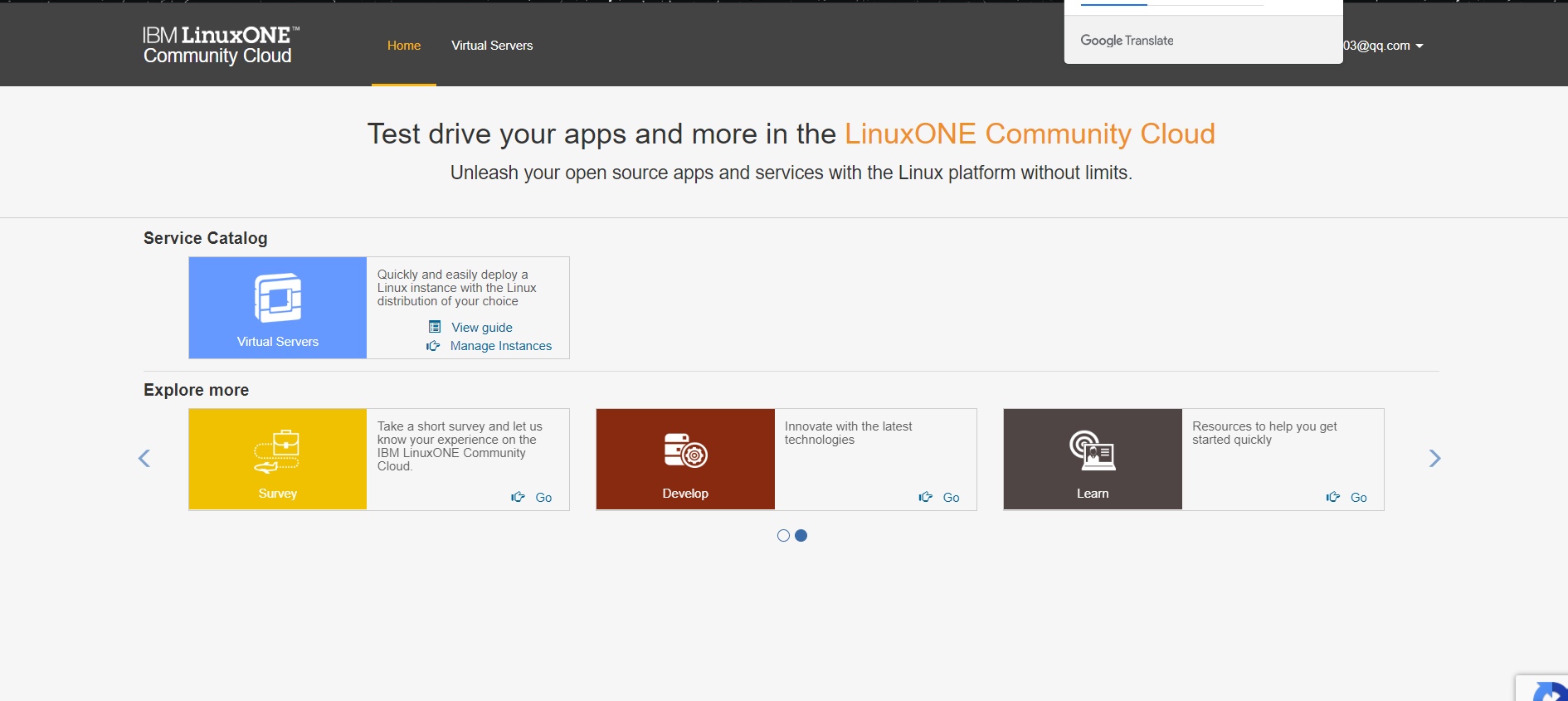The height and width of the screenshot is (701, 1568).
Task: Click the 'Resources to help you get started quickly' text
Action: coord(1264,433)
